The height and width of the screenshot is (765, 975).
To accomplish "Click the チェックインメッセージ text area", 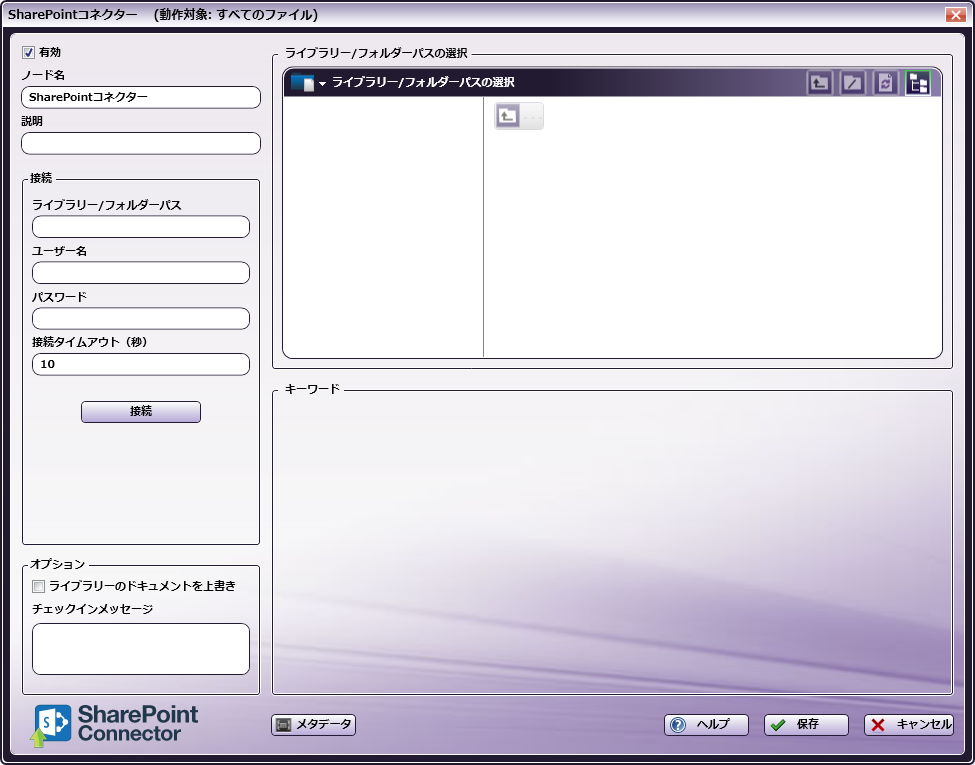I will [141, 649].
